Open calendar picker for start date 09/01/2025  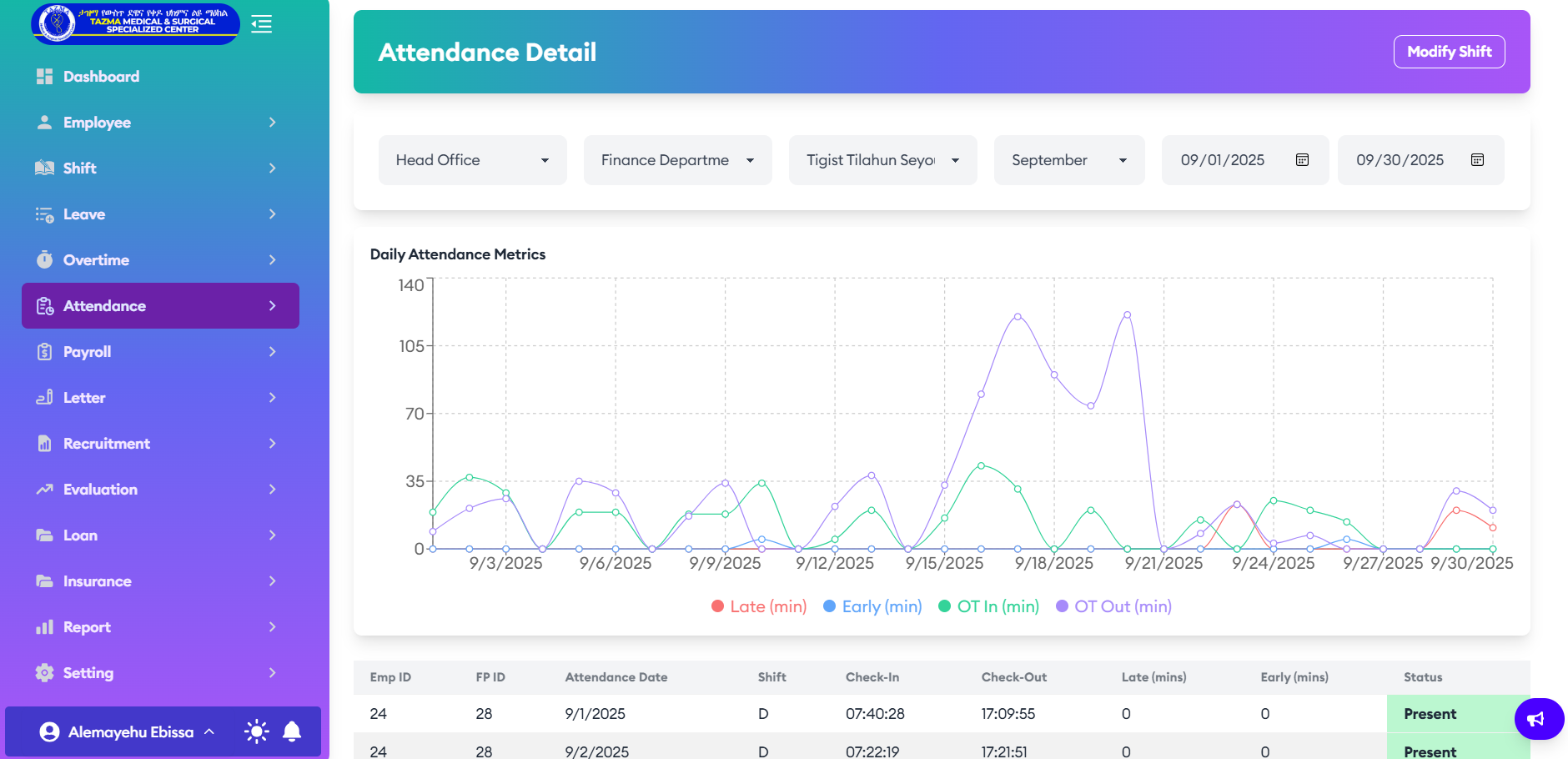coord(1302,160)
